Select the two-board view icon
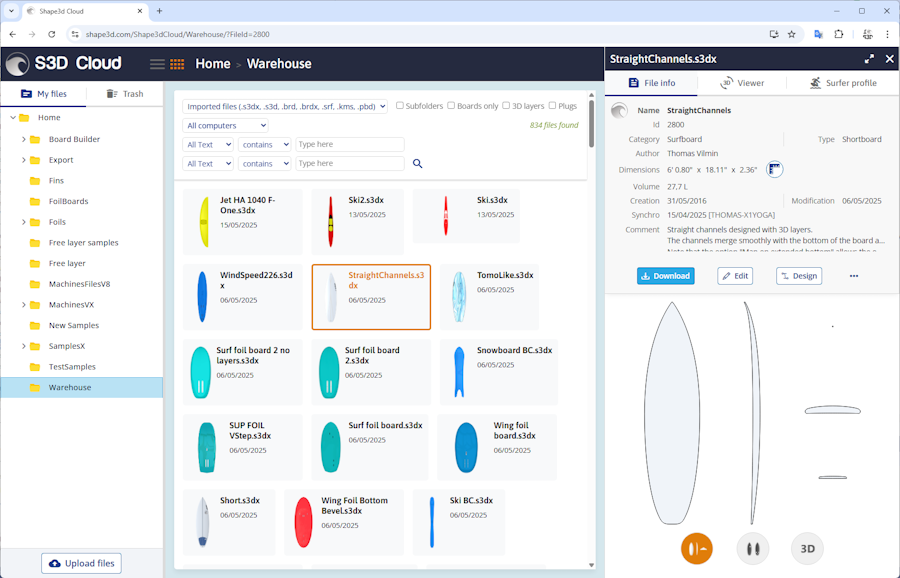Viewport: 900px width, 578px height. pos(752,548)
